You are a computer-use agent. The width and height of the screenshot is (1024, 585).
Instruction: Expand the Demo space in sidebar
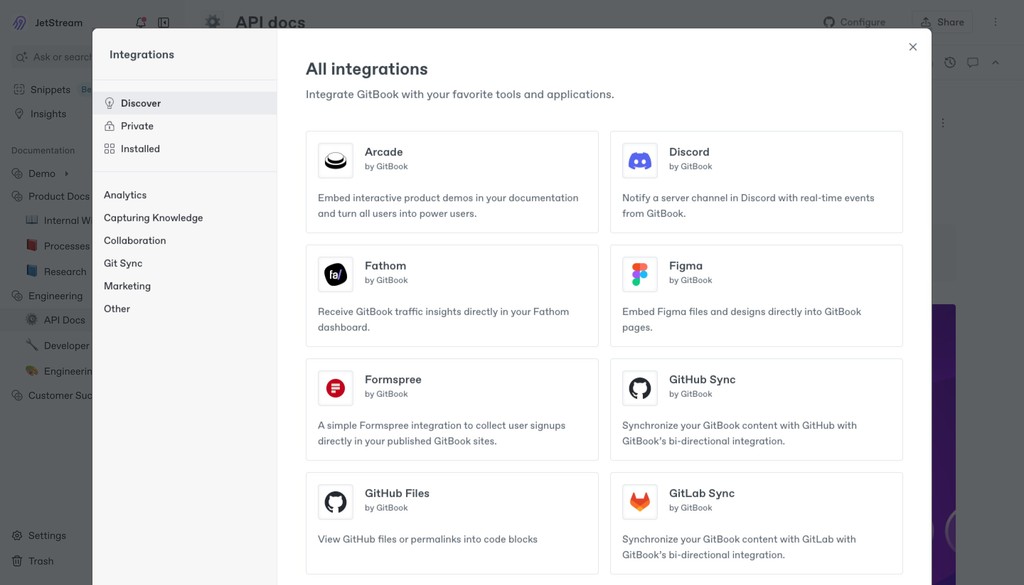[67, 172]
